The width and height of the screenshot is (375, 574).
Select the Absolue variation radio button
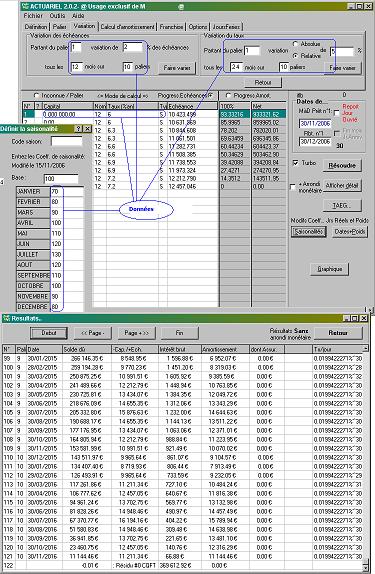tap(295, 44)
